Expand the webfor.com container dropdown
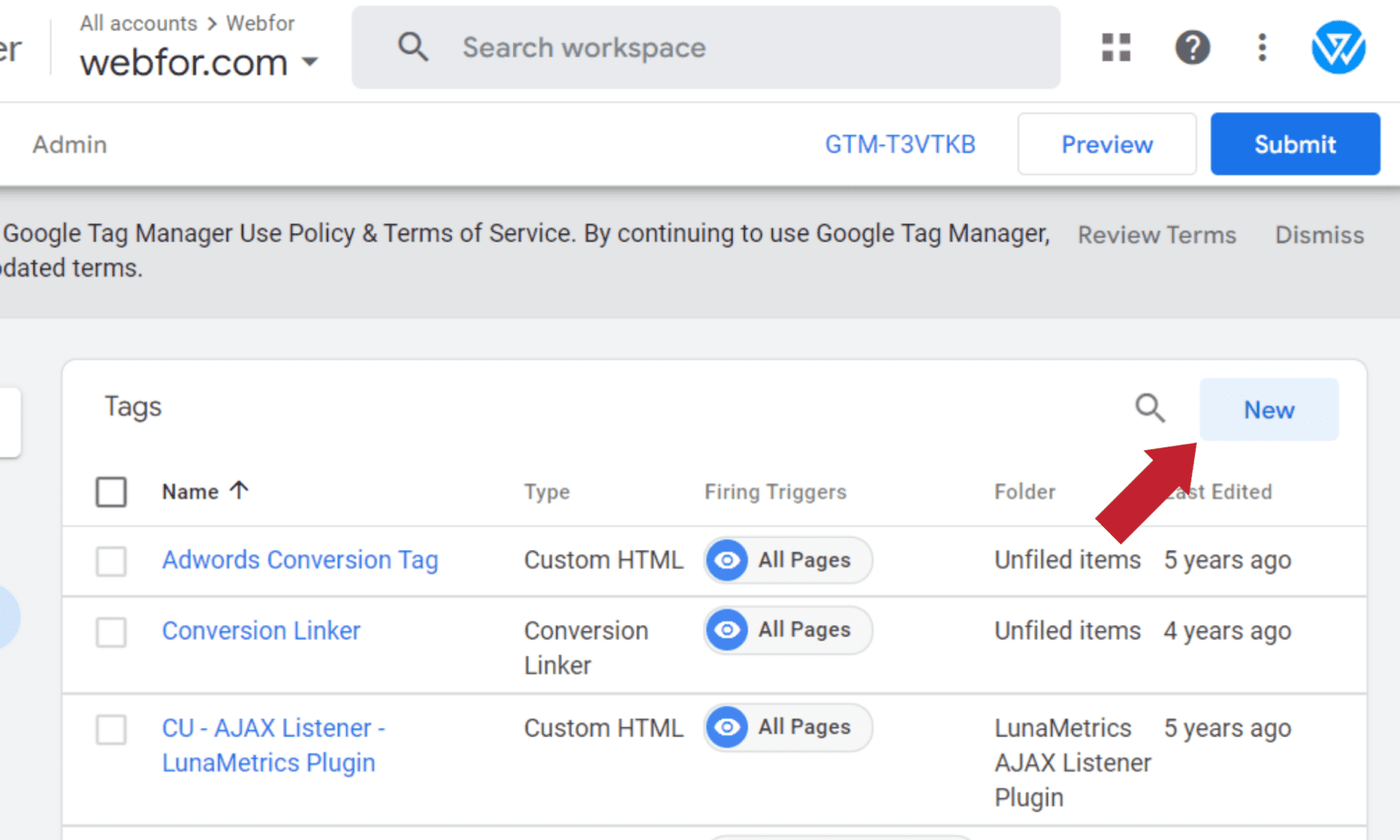This screenshot has width=1400, height=840. (310, 62)
